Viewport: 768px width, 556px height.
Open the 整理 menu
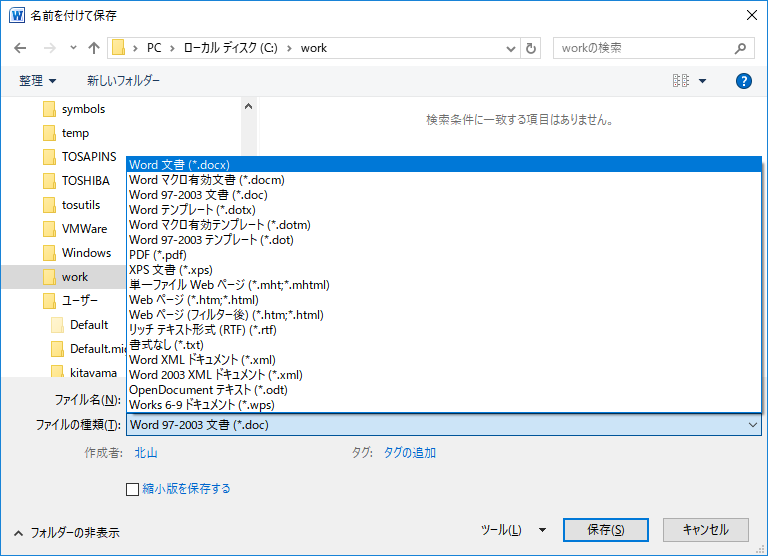pos(37,81)
